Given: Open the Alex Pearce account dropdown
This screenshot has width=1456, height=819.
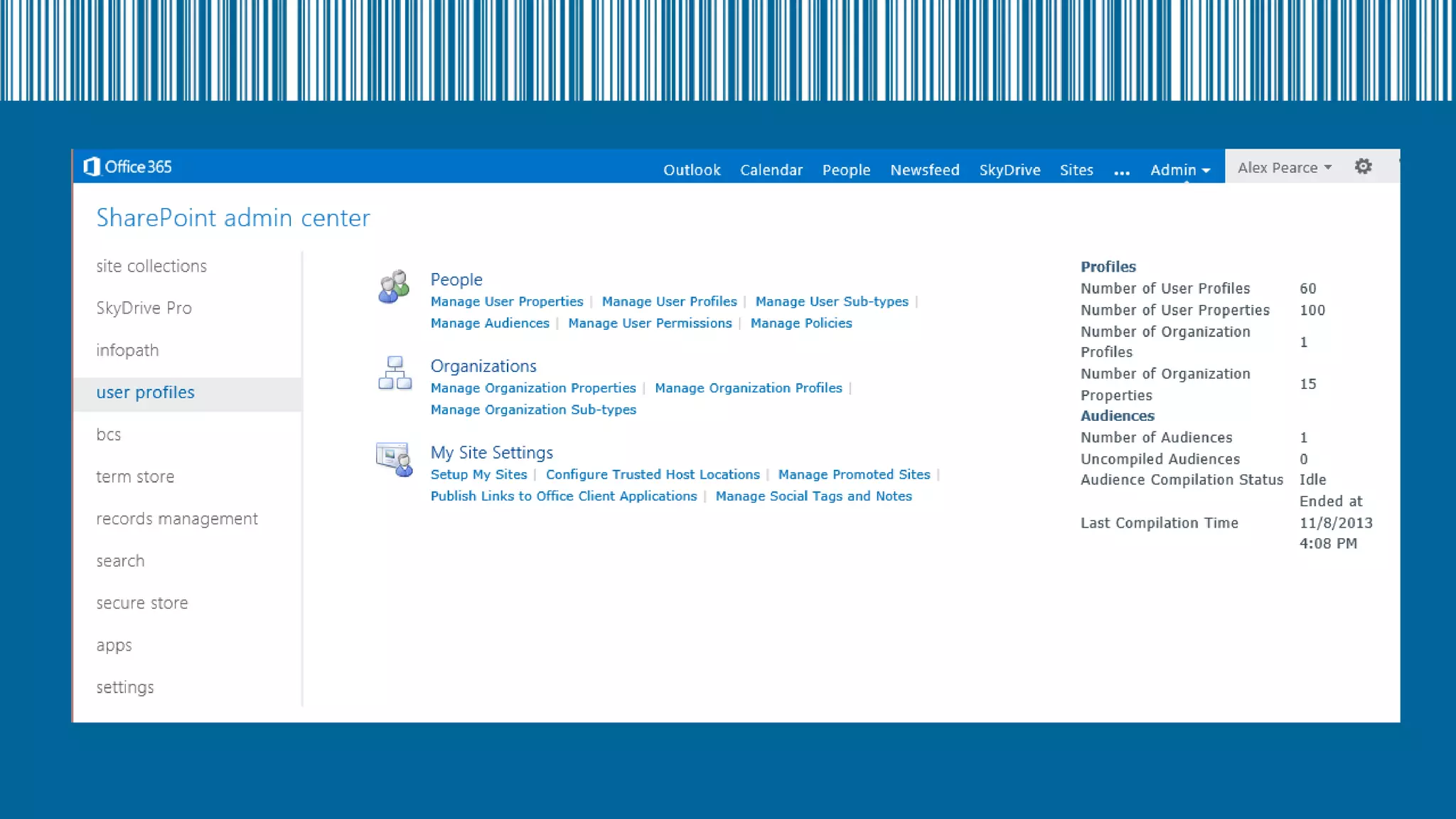Looking at the screenshot, I should point(1284,168).
